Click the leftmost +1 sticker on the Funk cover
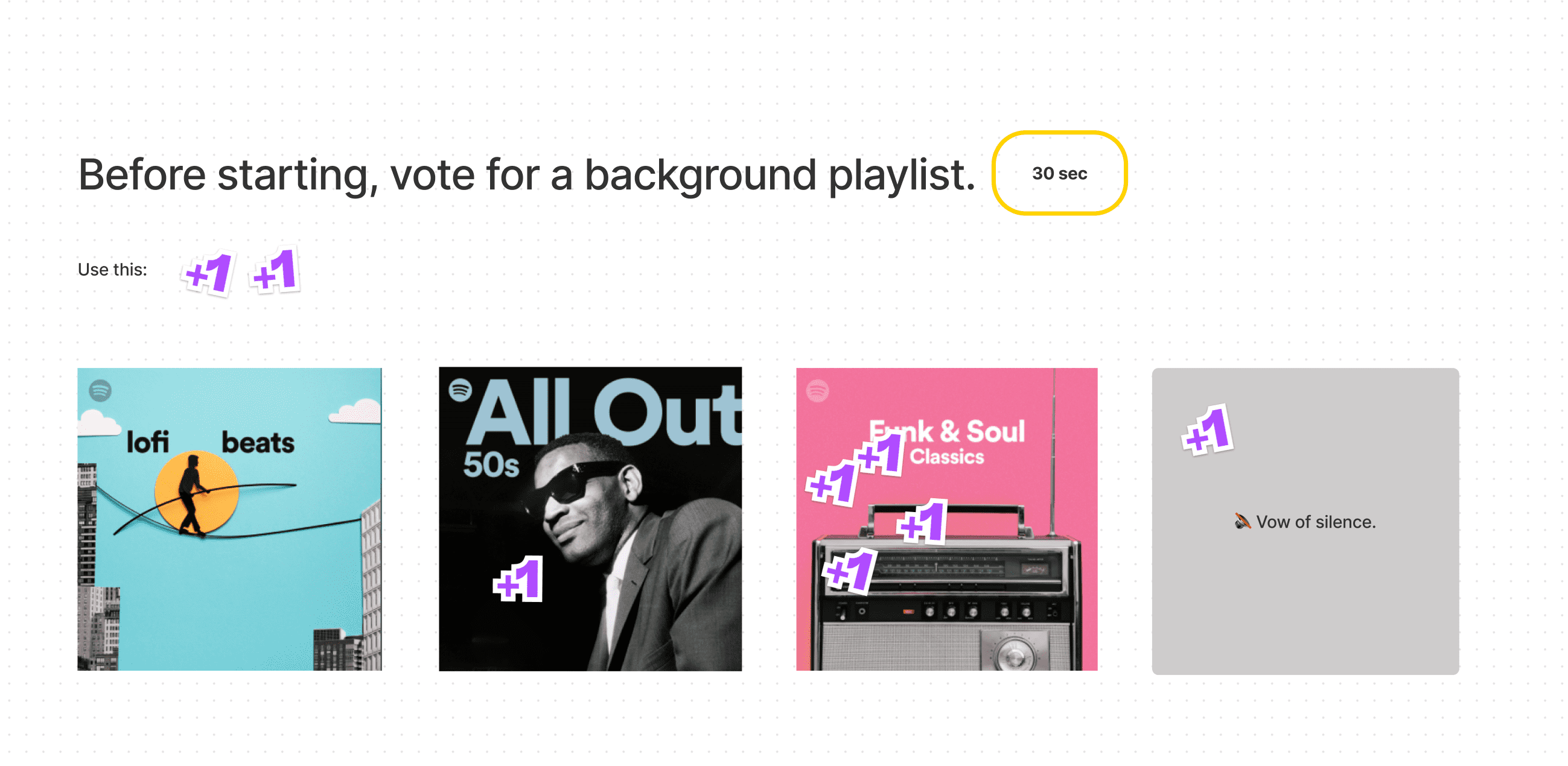Image resolution: width=1568 pixels, height=766 pixels. (832, 484)
